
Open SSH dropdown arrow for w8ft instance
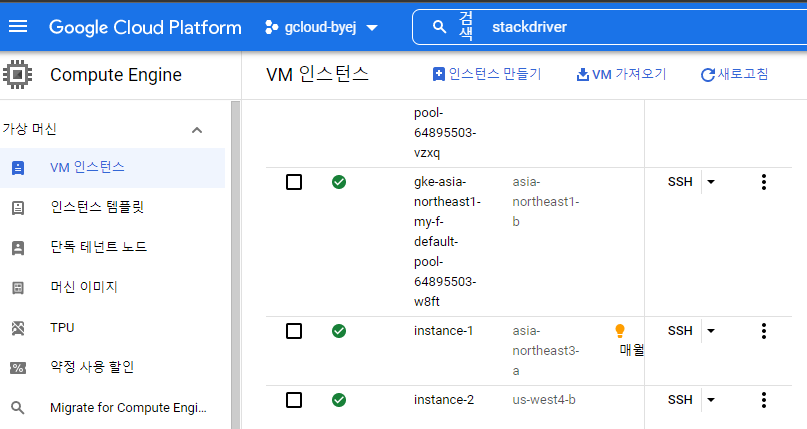[711, 182]
